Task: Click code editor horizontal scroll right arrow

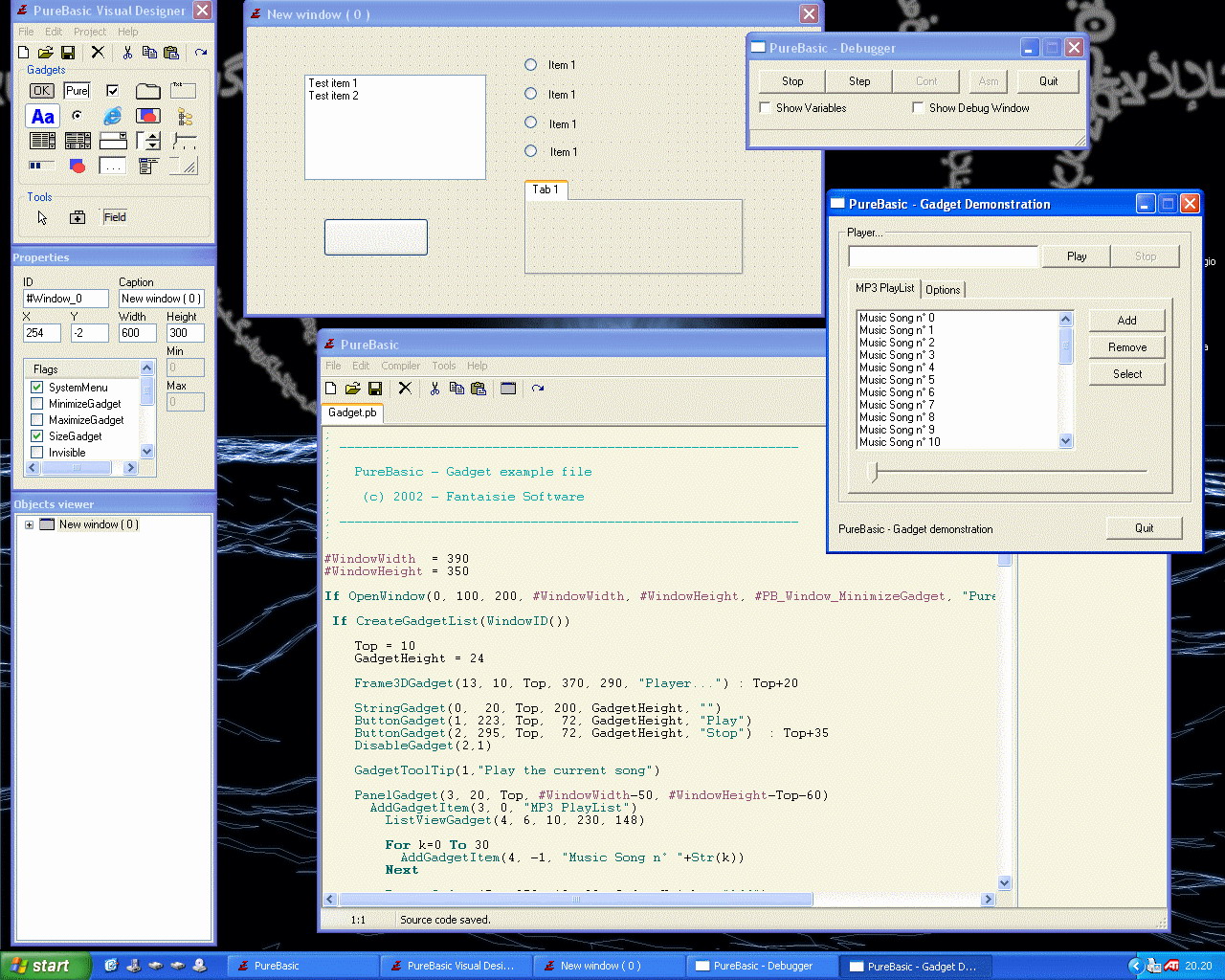Action: tap(989, 900)
